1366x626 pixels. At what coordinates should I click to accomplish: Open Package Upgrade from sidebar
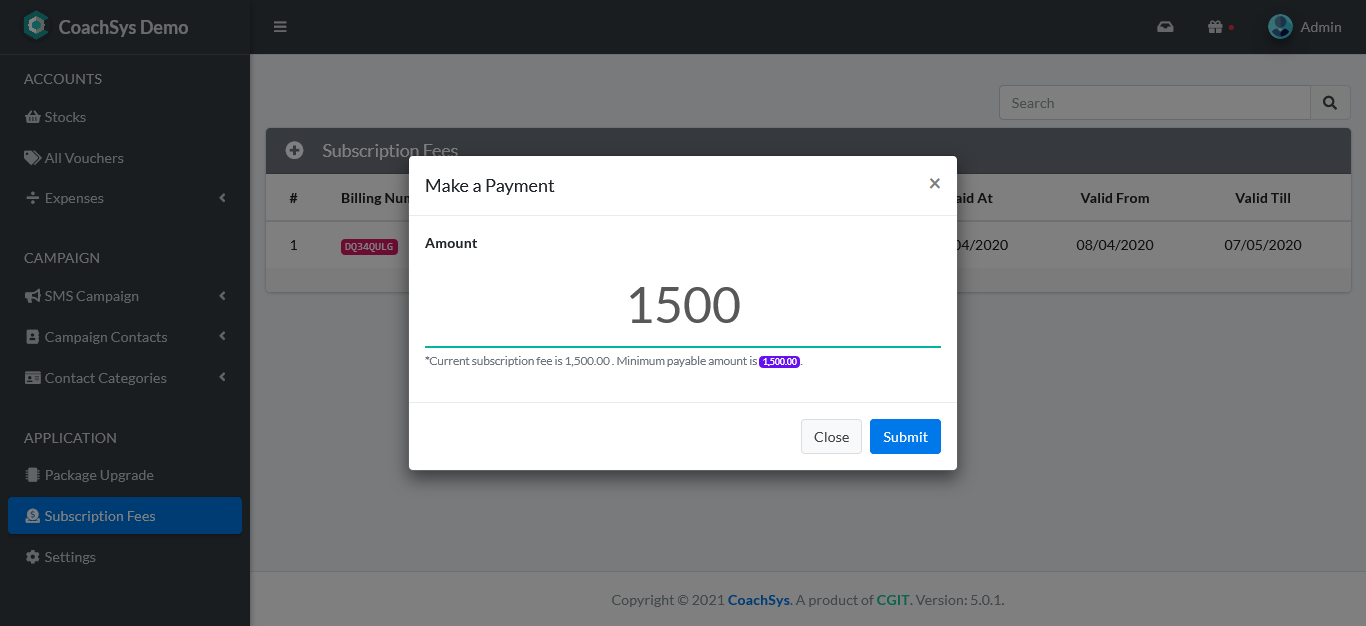coord(98,475)
